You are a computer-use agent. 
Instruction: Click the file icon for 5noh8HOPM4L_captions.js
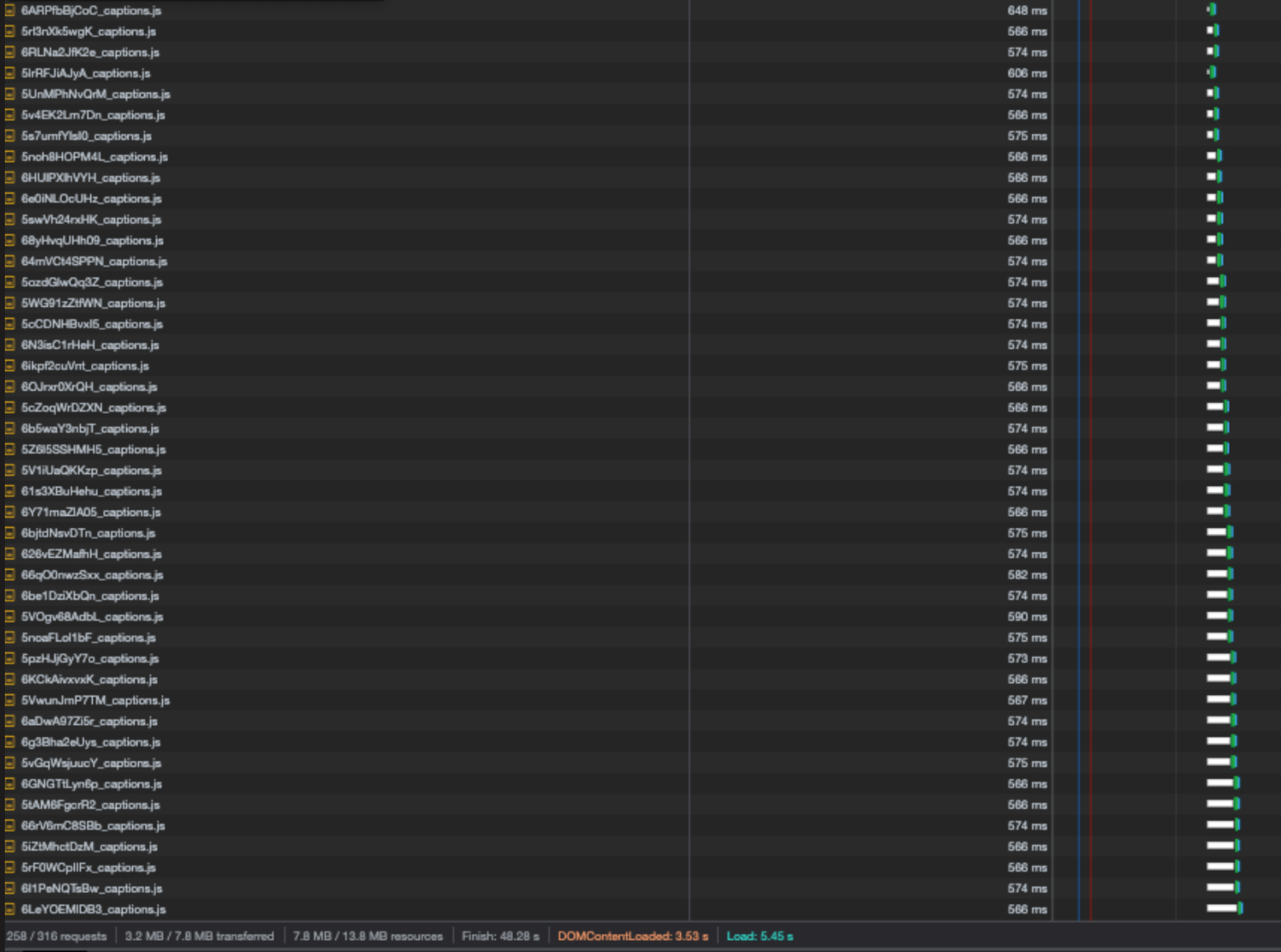point(9,157)
